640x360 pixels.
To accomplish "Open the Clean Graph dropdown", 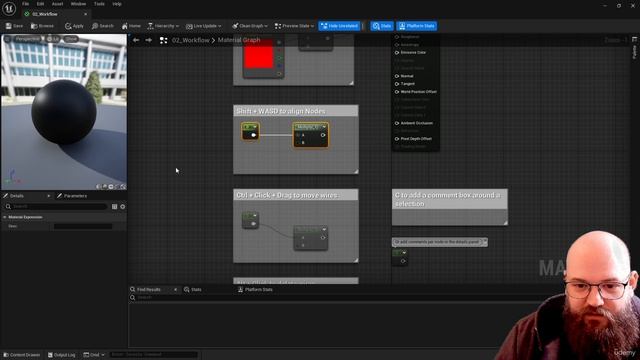I will [249, 26].
